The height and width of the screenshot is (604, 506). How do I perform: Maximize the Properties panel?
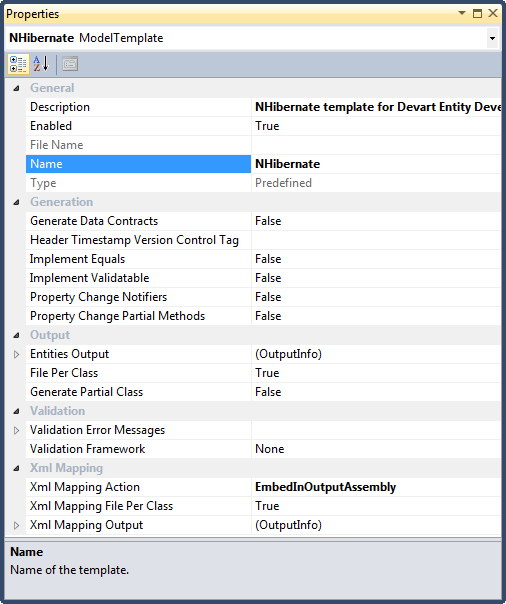[477, 13]
